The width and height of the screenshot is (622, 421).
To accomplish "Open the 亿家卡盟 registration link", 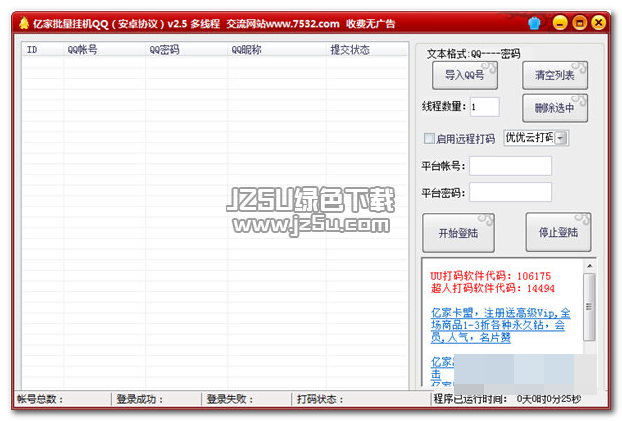I will click(x=500, y=325).
